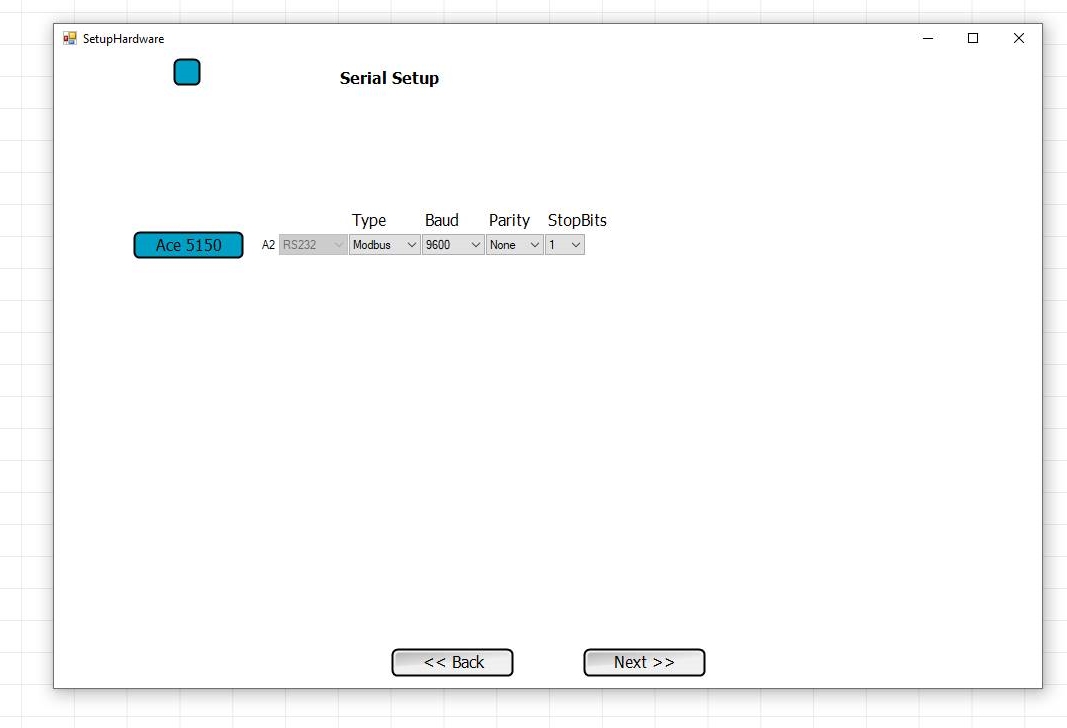This screenshot has height=728, width=1067.
Task: Go to previous step with Back button
Action: pos(453,663)
